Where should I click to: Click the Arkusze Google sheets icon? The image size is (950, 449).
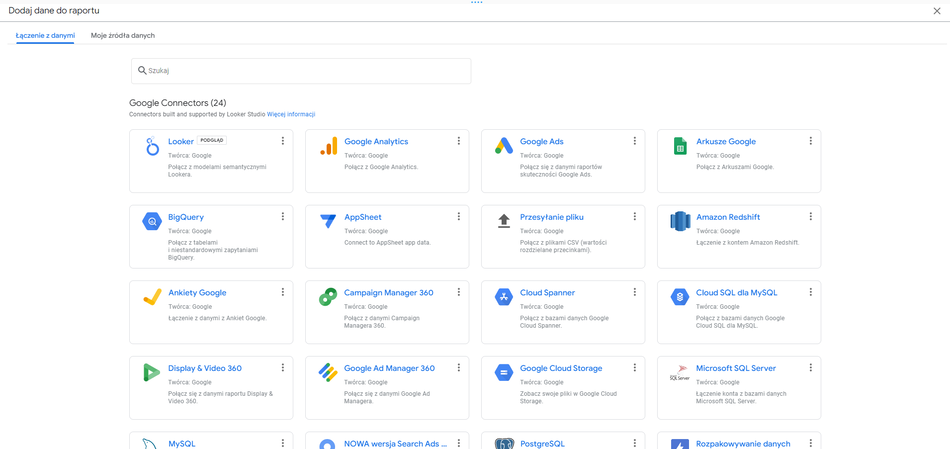pos(680,147)
